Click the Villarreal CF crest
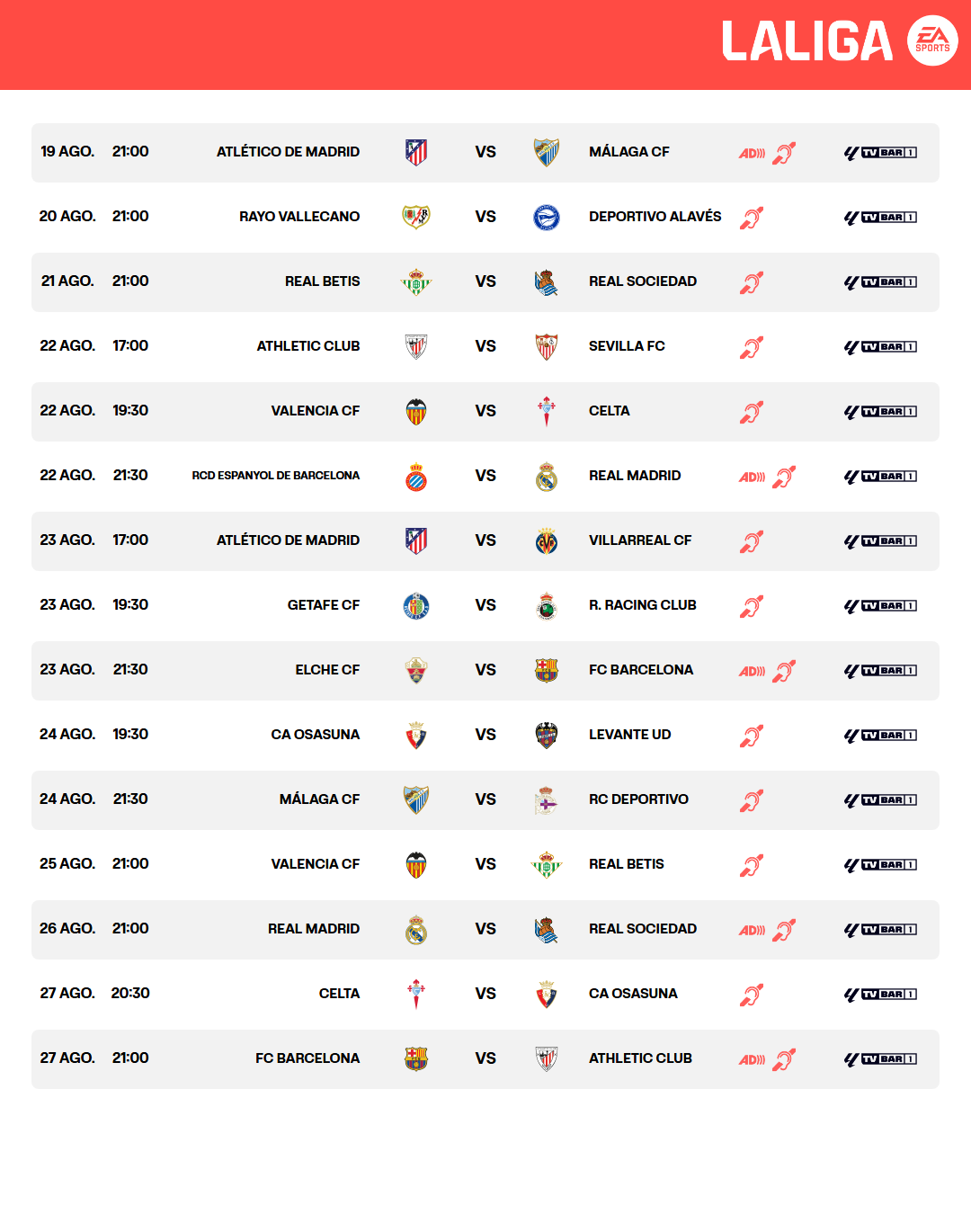This screenshot has height=1232, width=971. 547,540
